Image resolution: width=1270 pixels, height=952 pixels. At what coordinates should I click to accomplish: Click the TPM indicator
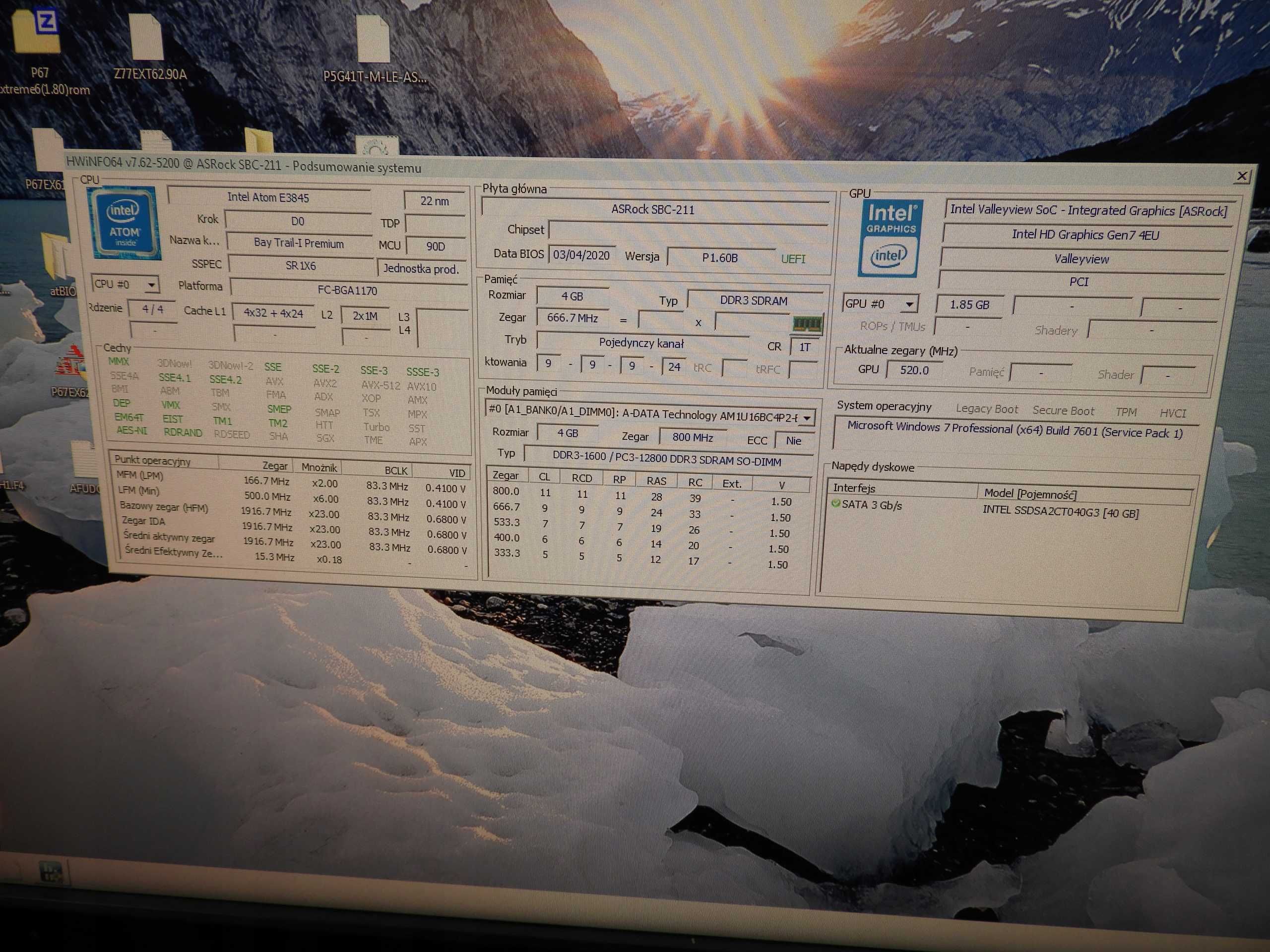[x=1126, y=412]
